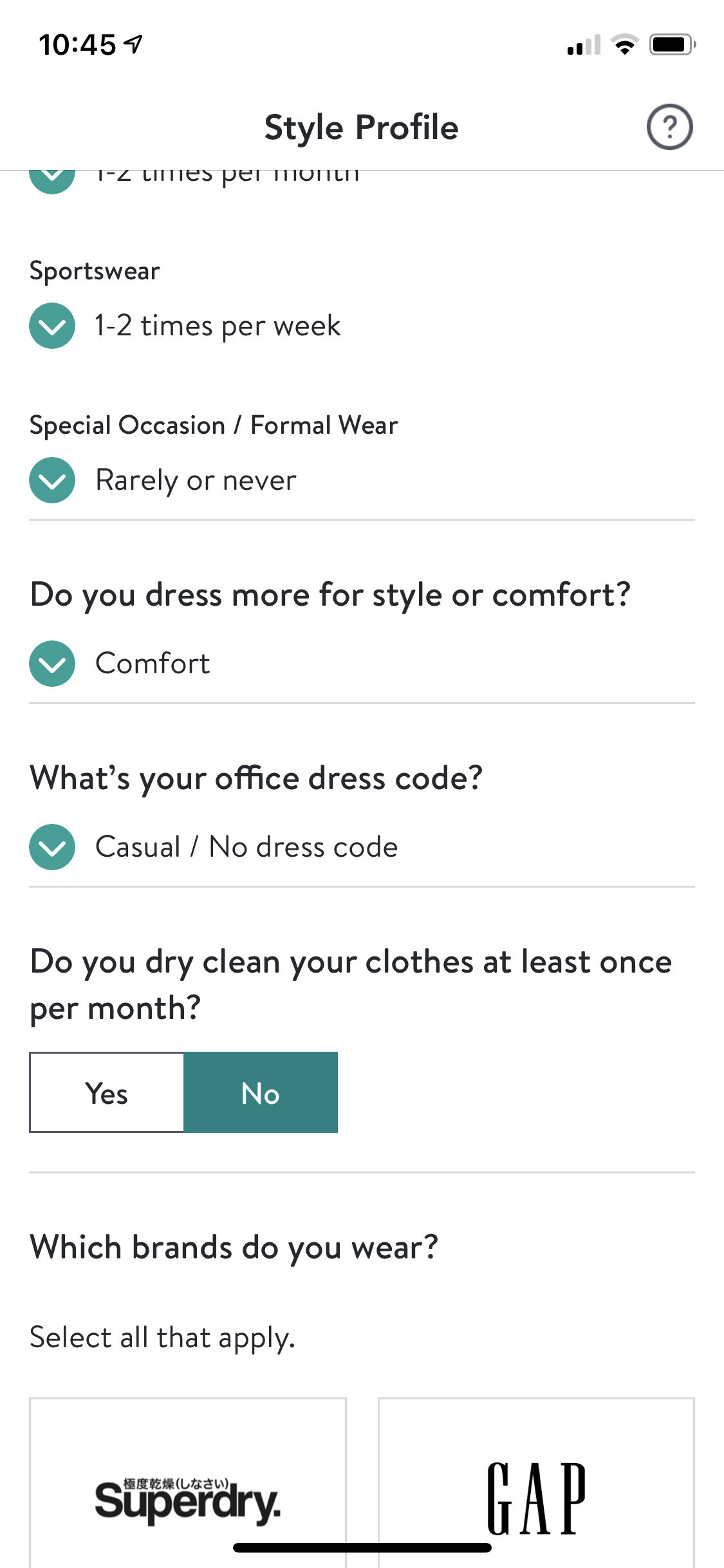This screenshot has height=1568, width=724.
Task: Open the Special Occasion frequency chevron
Action: [52, 480]
